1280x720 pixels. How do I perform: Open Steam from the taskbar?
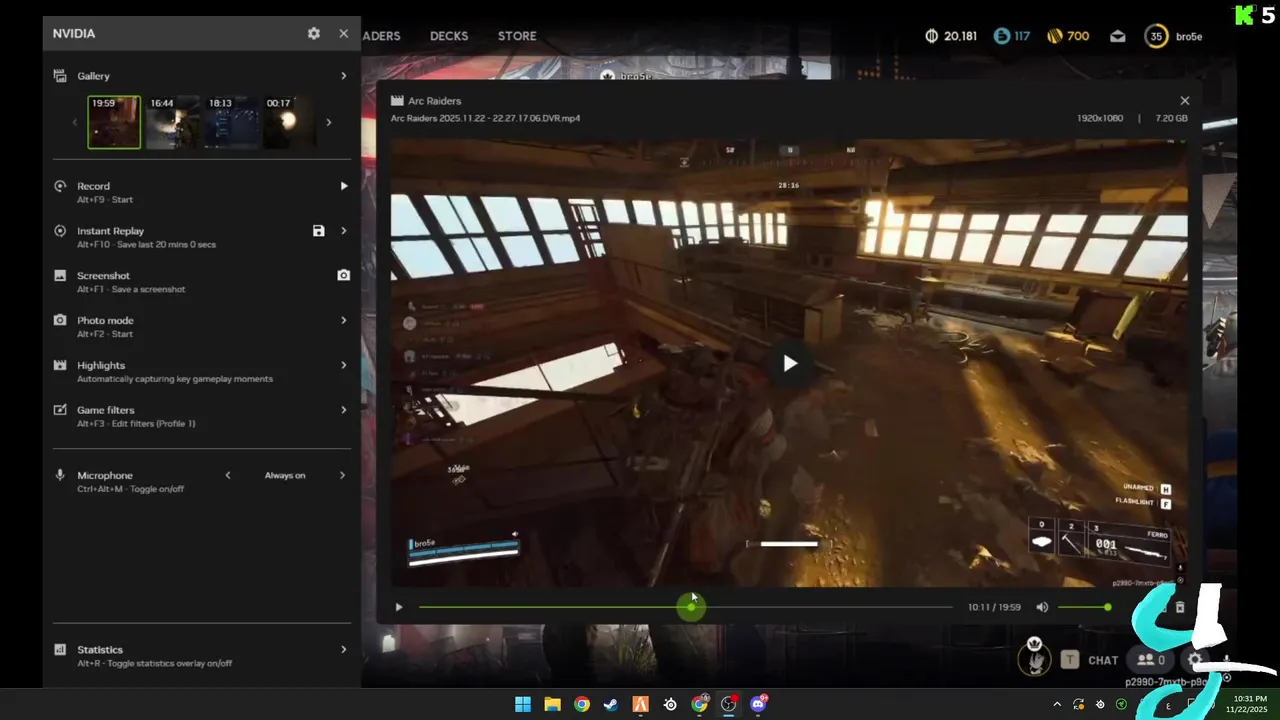[x=610, y=704]
